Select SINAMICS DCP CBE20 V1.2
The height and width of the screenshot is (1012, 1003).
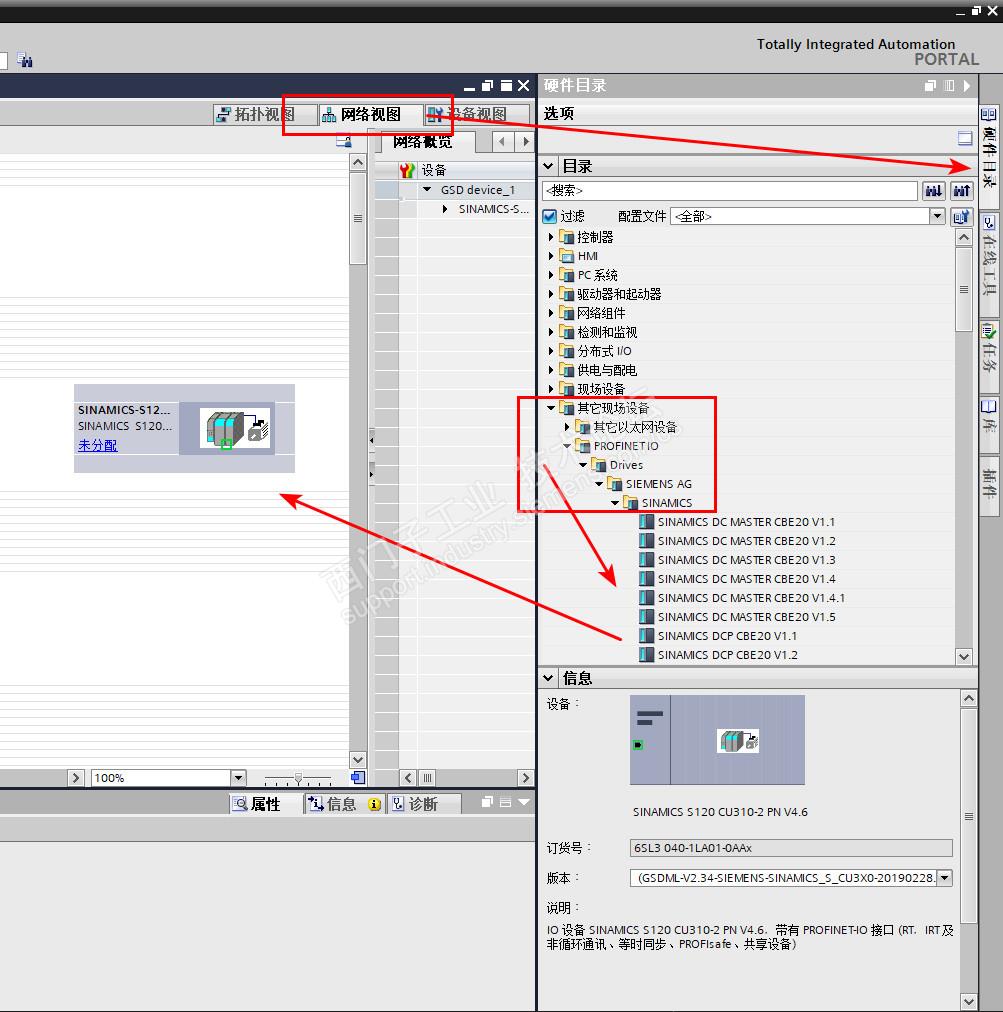[x=727, y=655]
